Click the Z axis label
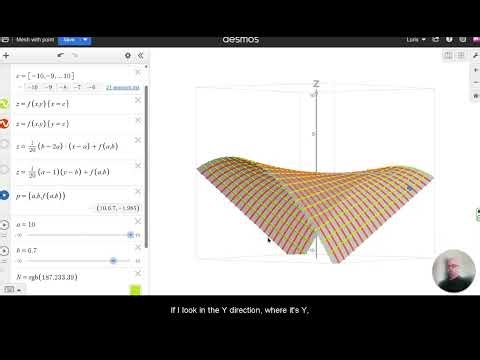This screenshot has width=480, height=360. pyautogui.click(x=316, y=83)
